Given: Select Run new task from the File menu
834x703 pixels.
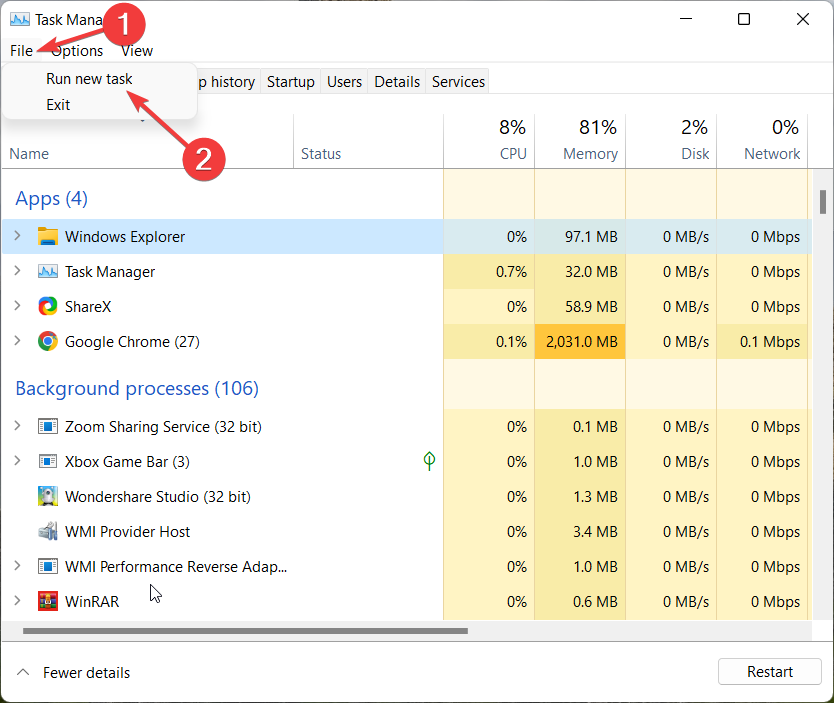Looking at the screenshot, I should point(89,78).
